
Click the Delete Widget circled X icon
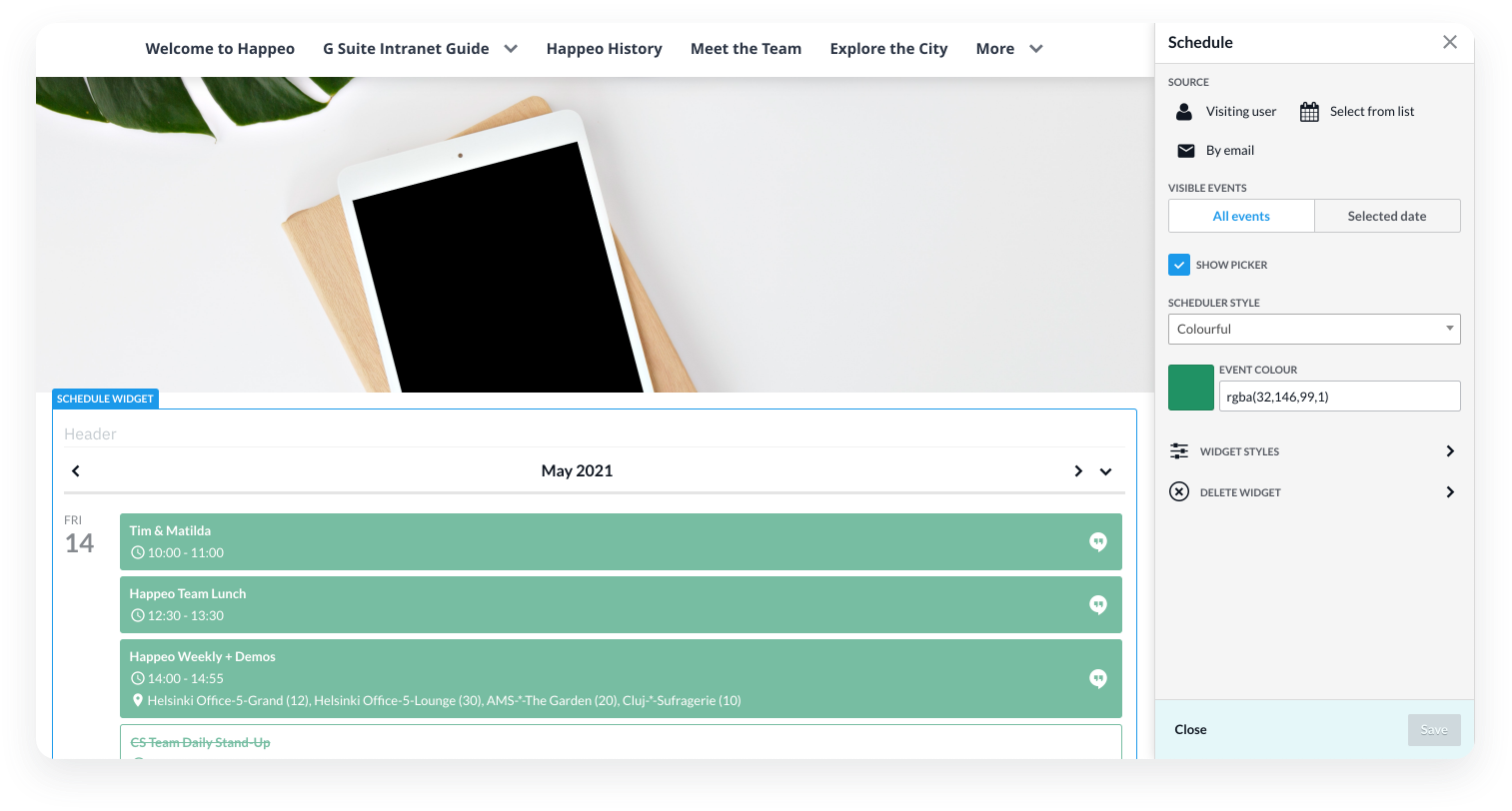(x=1179, y=492)
